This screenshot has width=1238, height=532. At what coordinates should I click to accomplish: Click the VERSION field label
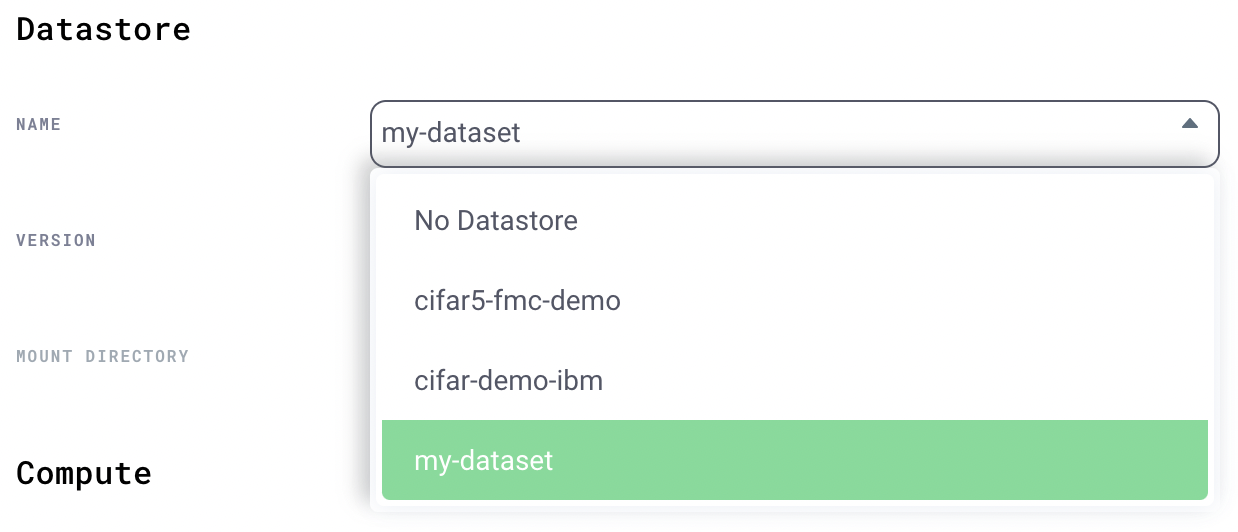(56, 241)
